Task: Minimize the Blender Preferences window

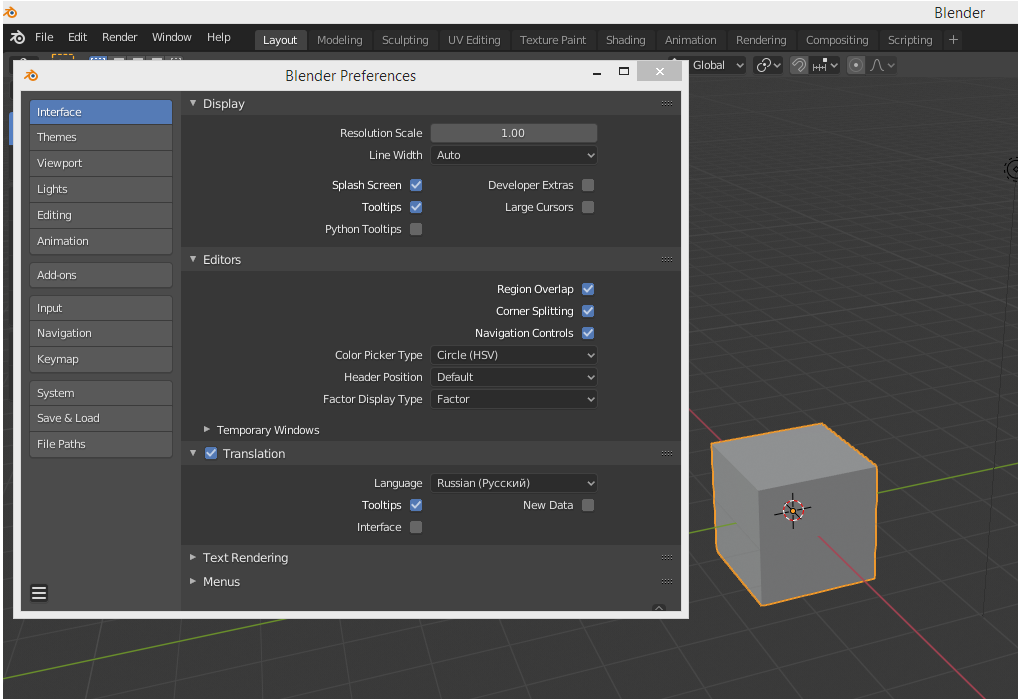Action: (597, 73)
